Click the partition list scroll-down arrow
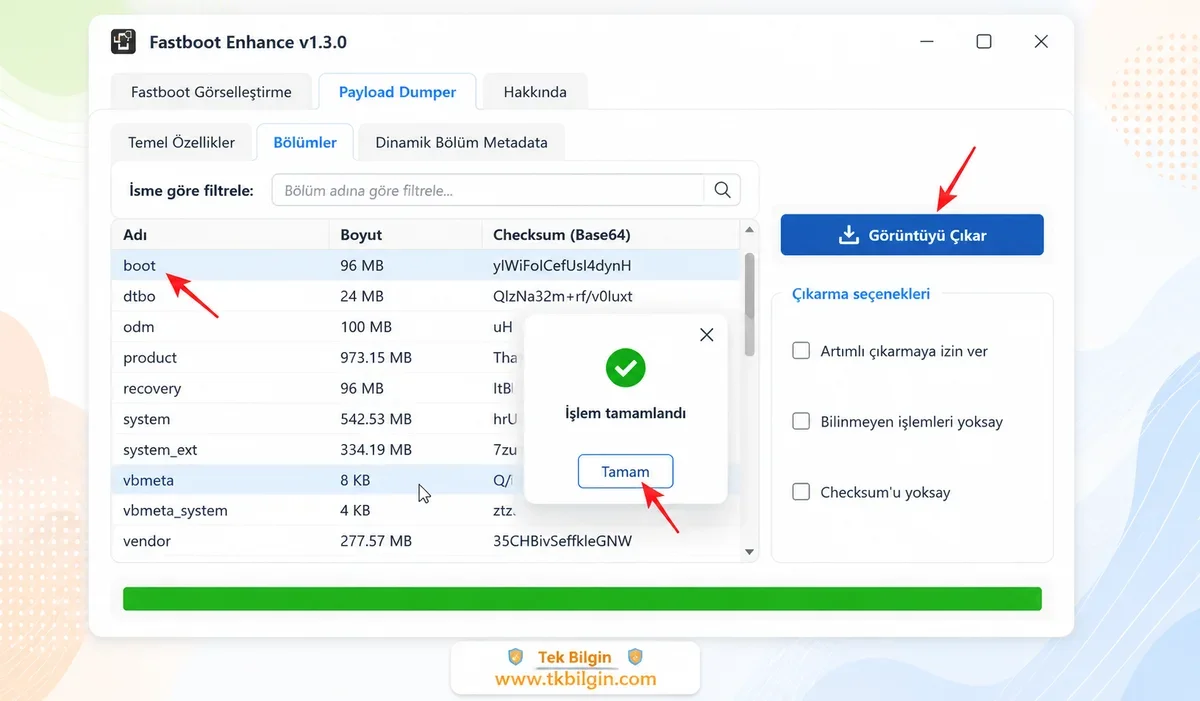This screenshot has height=701, width=1200. point(750,551)
